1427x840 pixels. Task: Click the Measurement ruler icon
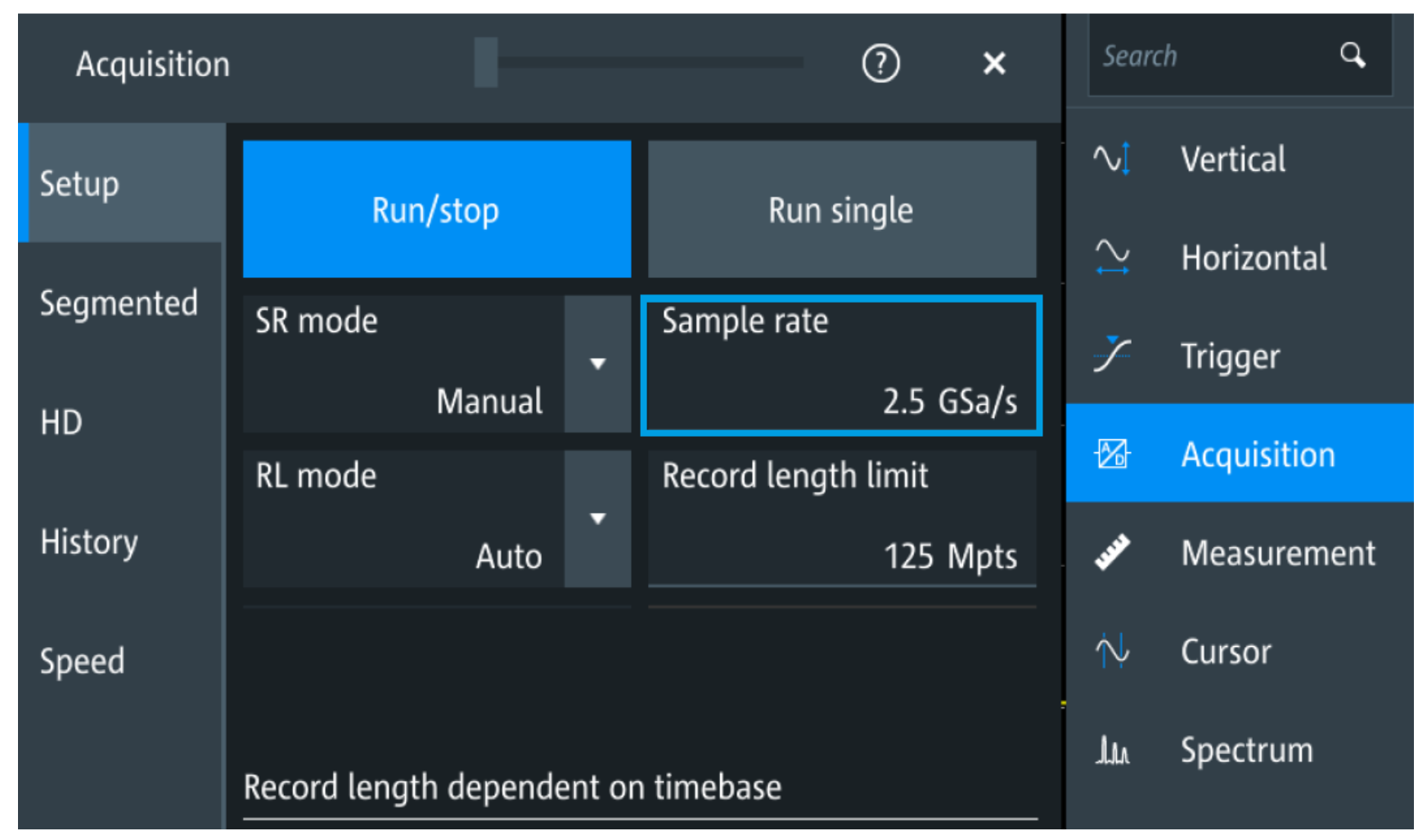pyautogui.click(x=1112, y=553)
